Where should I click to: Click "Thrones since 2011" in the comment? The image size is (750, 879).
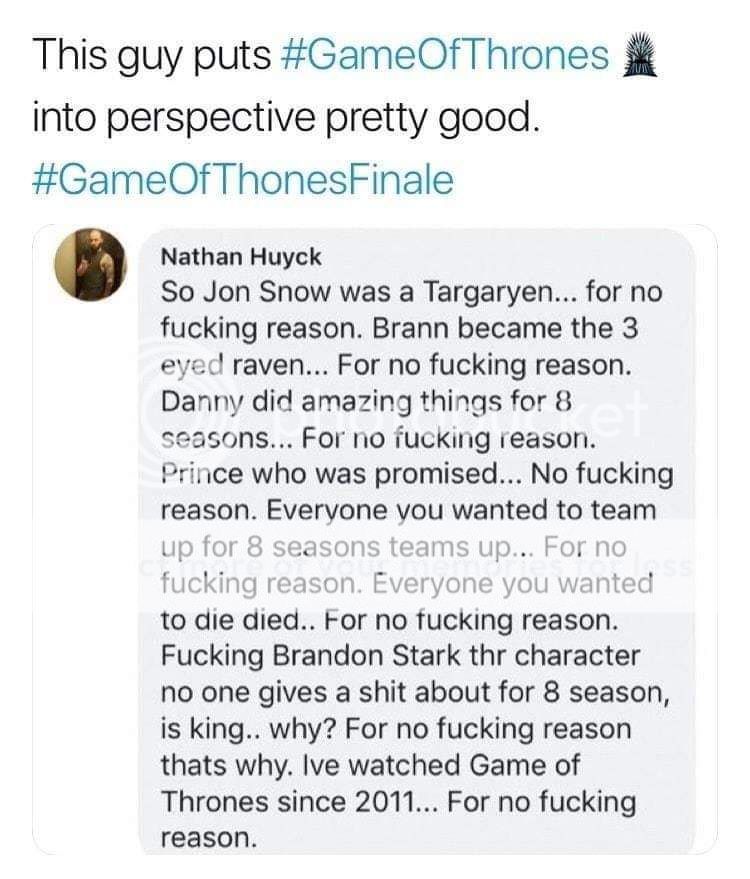299,802
